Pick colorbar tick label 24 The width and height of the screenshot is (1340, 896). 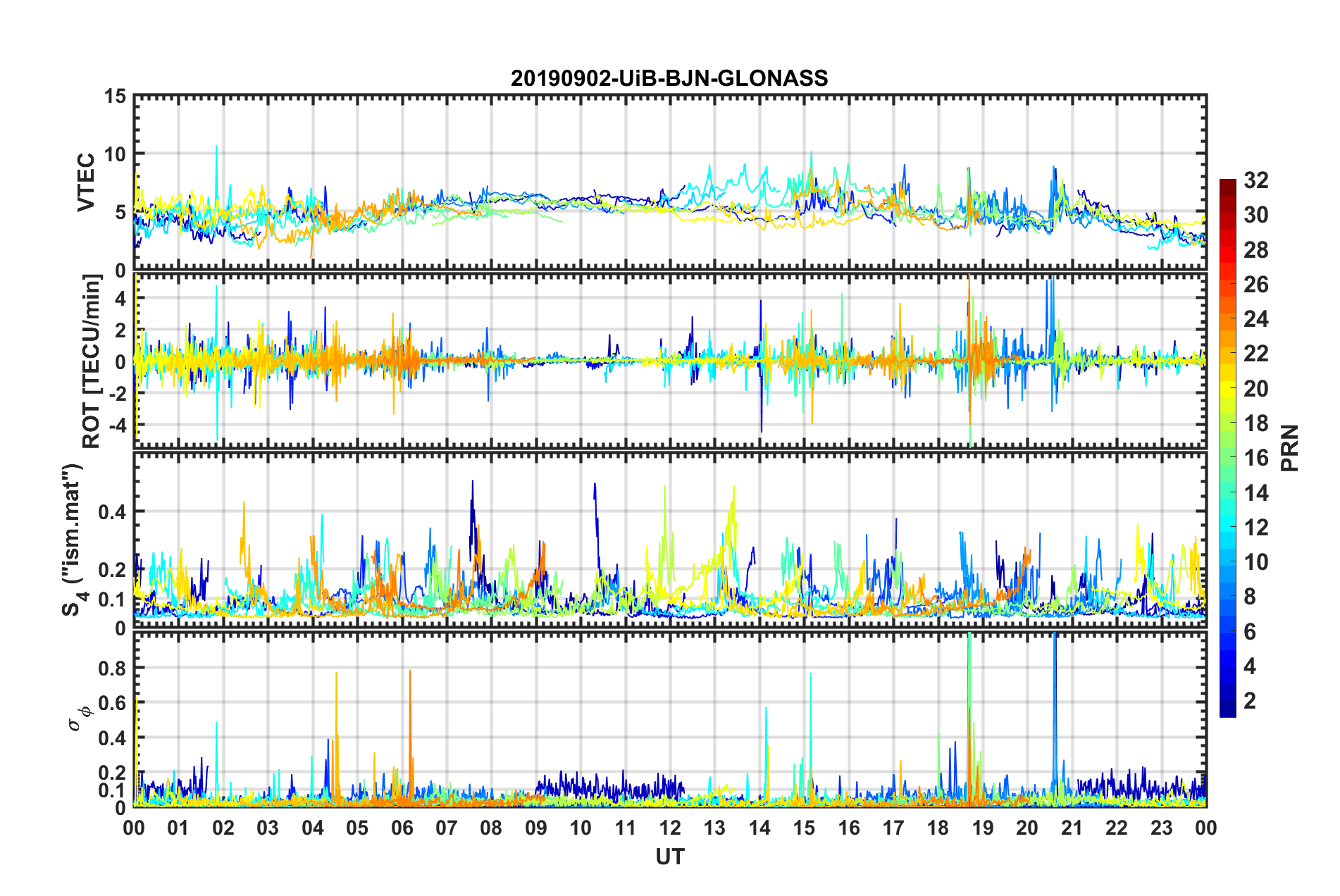tap(1255, 319)
